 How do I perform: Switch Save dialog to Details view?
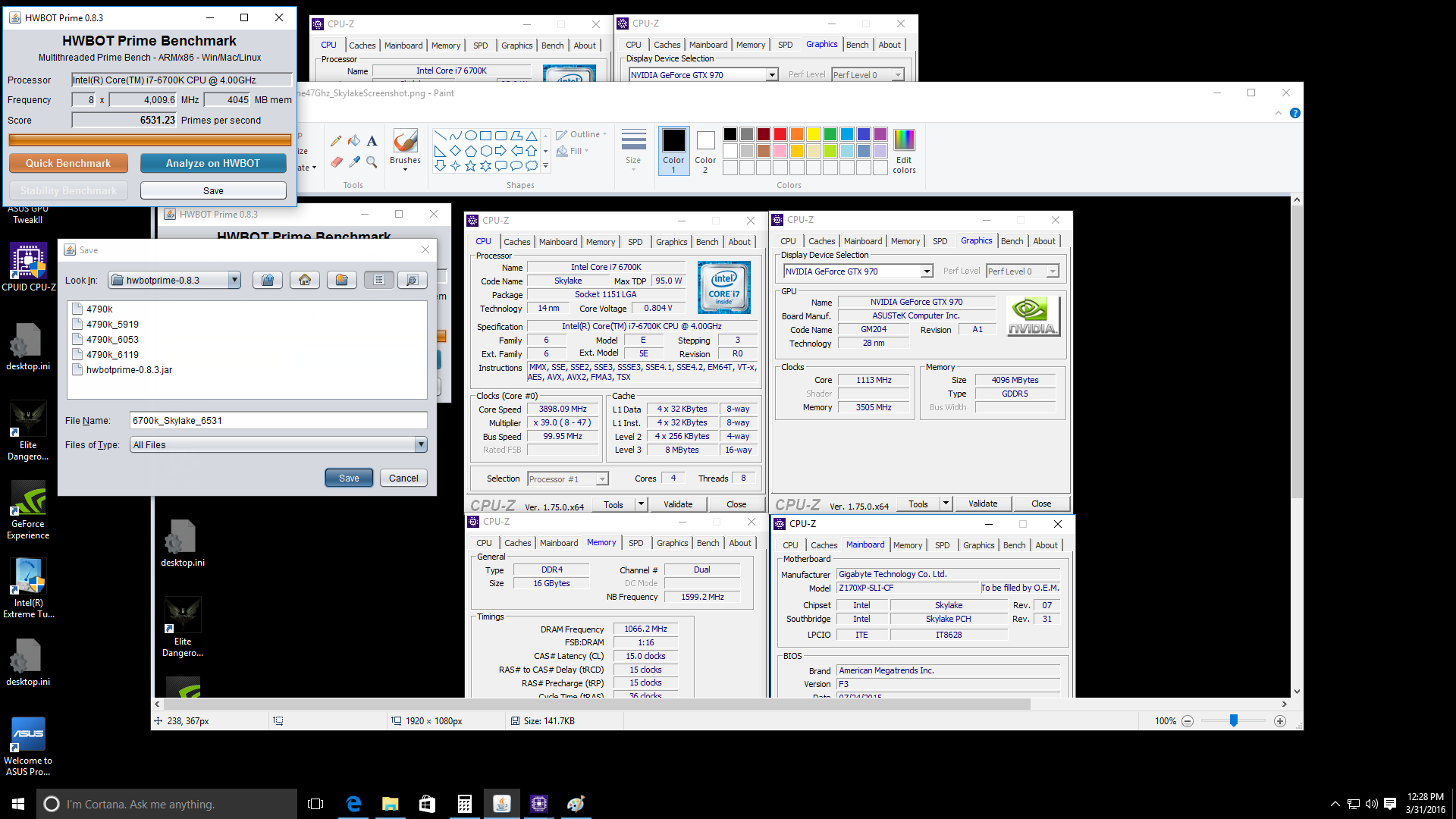413,280
